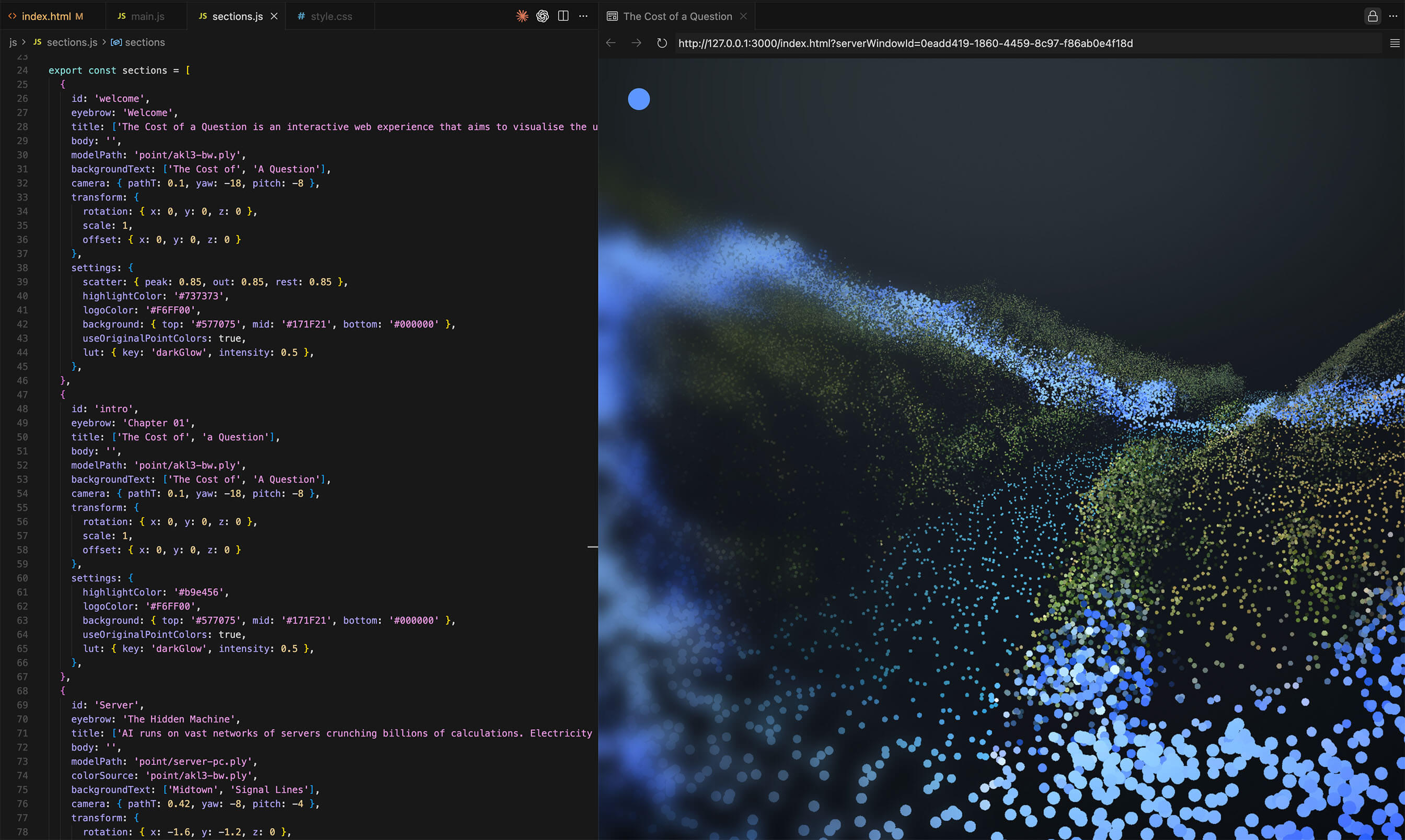Go forward in the preview browser

[x=636, y=43]
